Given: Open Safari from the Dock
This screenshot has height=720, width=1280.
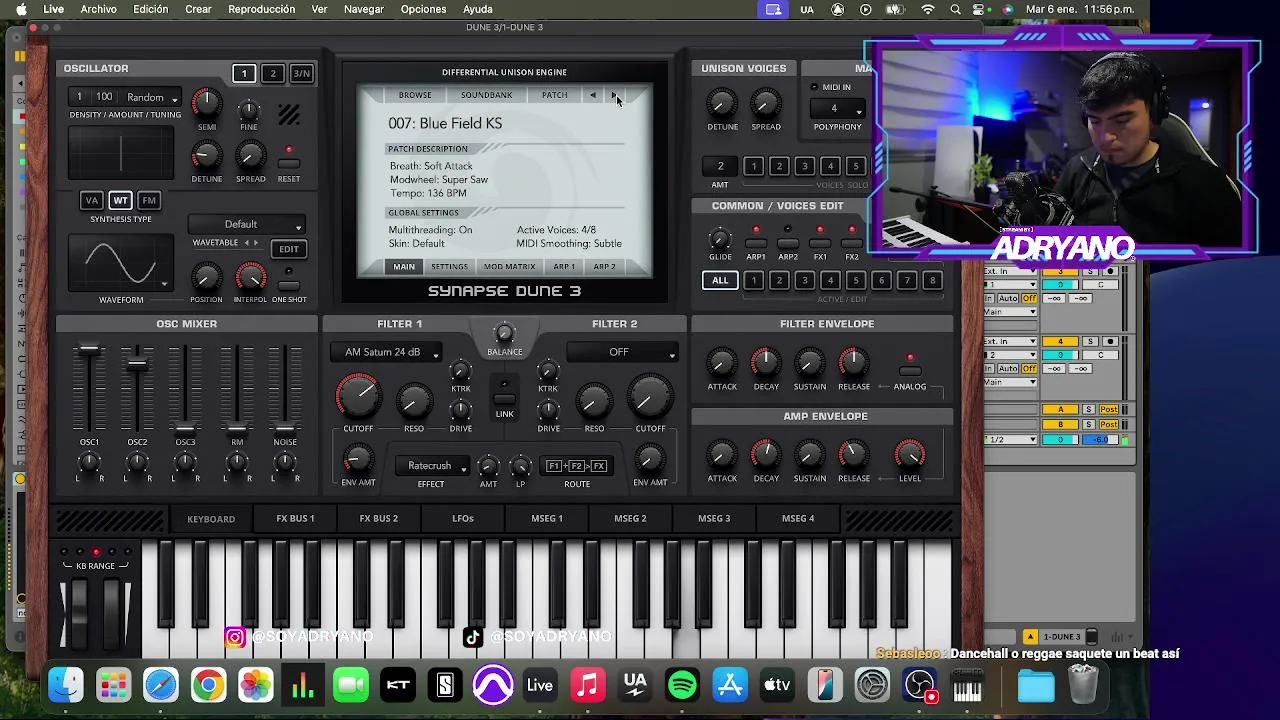Looking at the screenshot, I should [161, 686].
